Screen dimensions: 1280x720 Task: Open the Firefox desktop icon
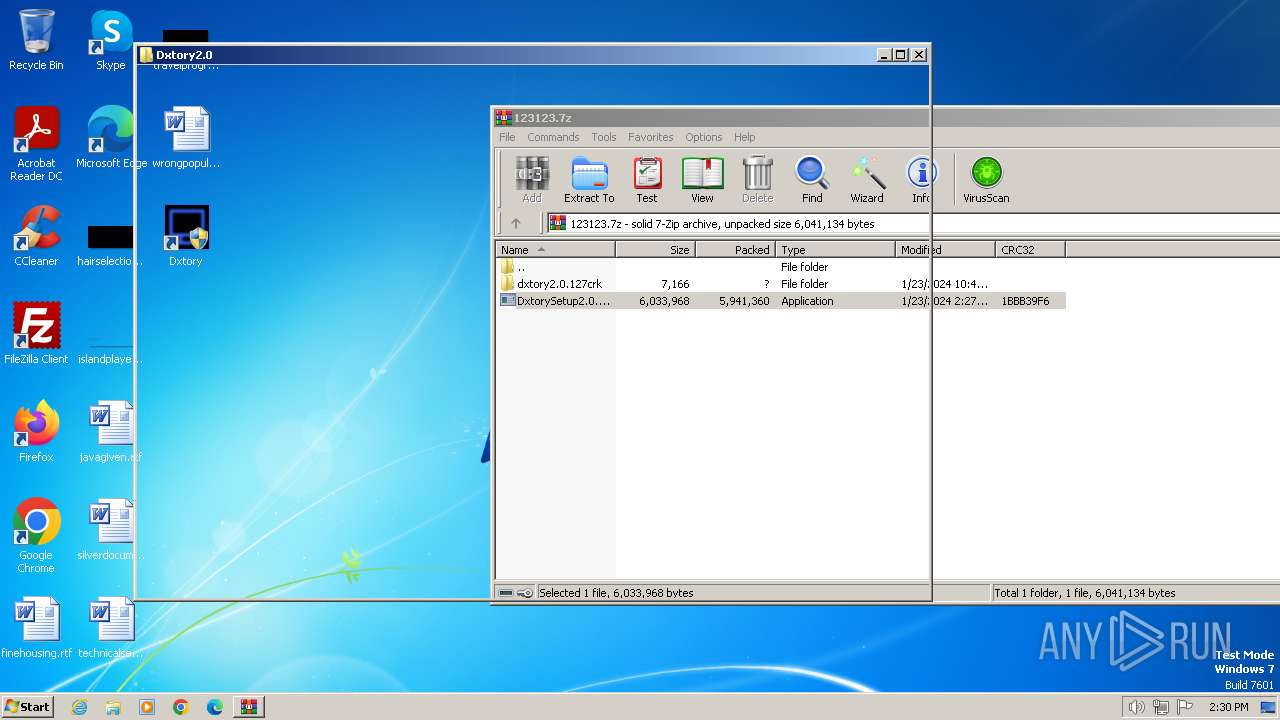36,432
